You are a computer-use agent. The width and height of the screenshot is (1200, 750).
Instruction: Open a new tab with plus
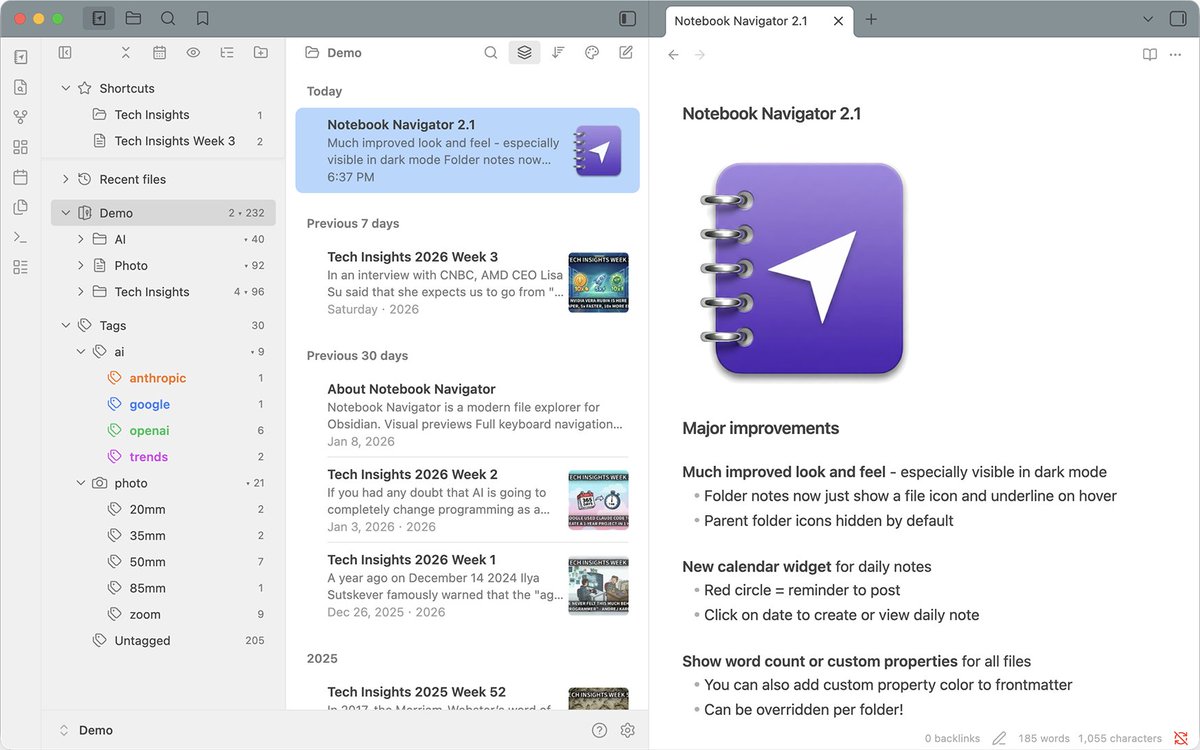pyautogui.click(x=871, y=19)
